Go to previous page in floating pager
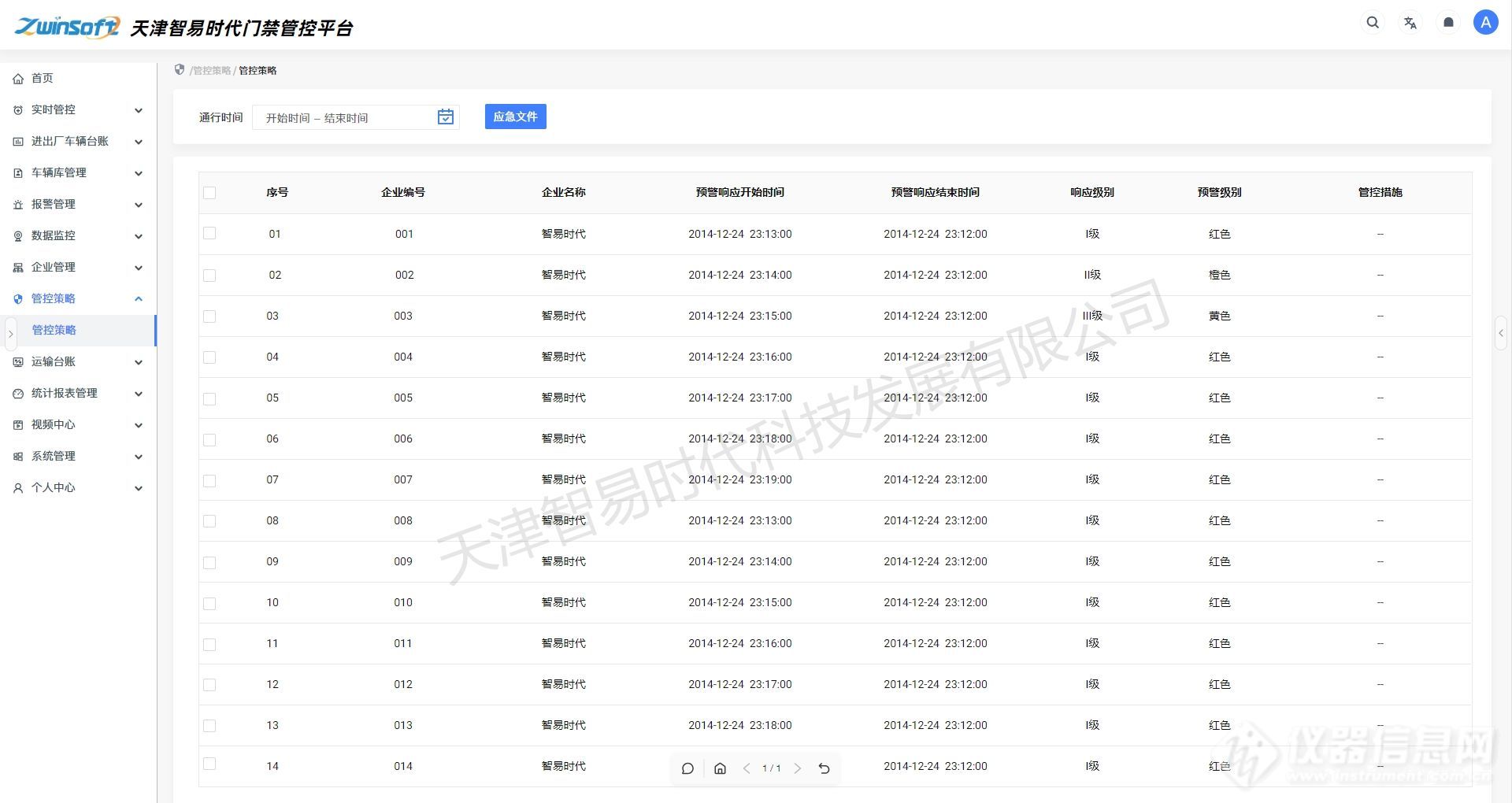The height and width of the screenshot is (803, 1512). tap(747, 768)
